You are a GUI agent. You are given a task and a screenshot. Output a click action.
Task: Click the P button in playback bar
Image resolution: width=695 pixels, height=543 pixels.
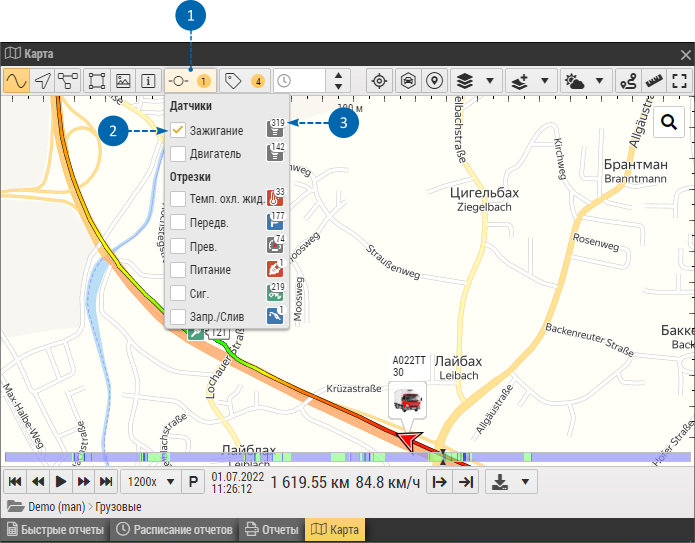[193, 482]
